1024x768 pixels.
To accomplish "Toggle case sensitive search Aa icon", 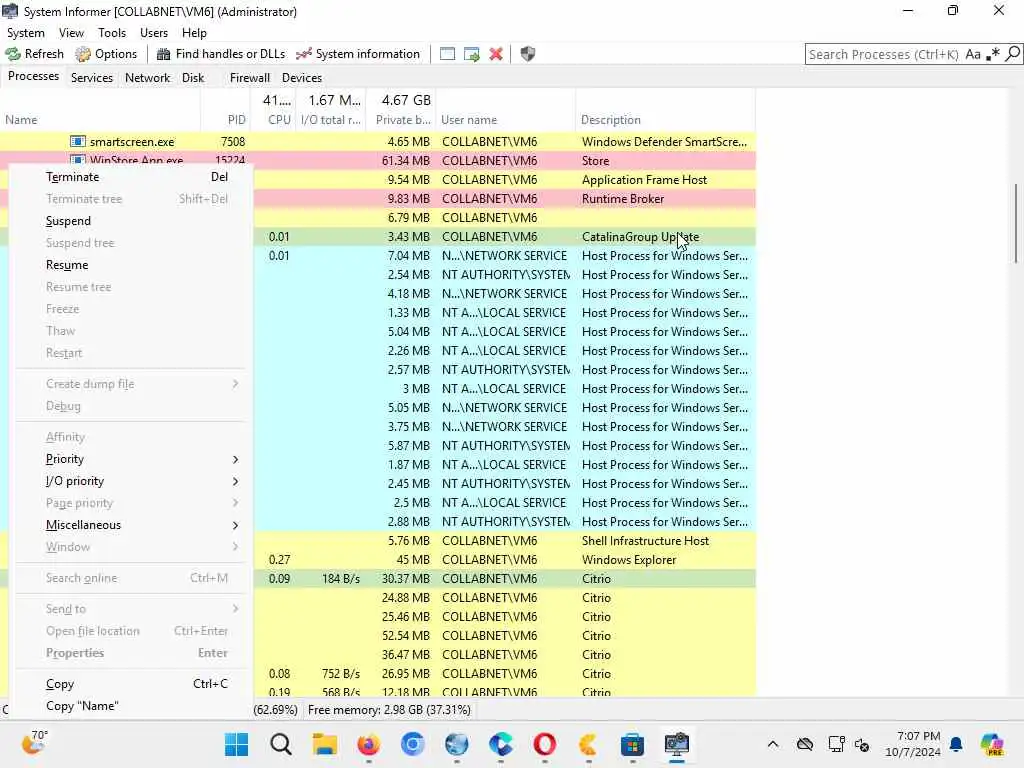I will pos(973,54).
